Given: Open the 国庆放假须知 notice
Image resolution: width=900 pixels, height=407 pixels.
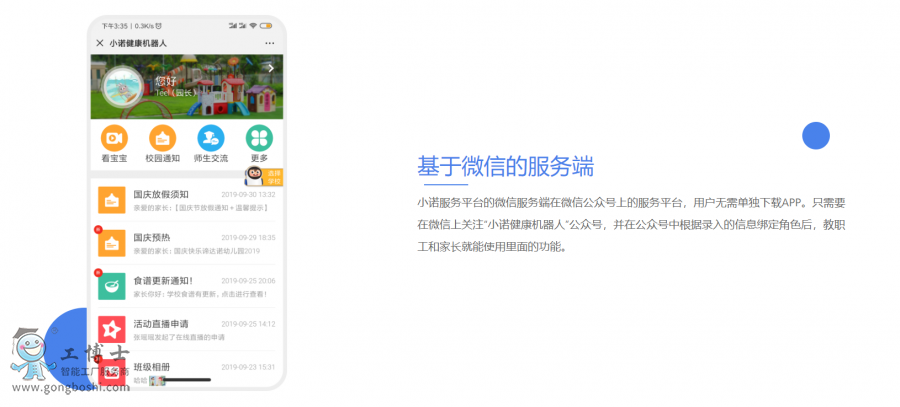Looking at the screenshot, I should [187, 200].
